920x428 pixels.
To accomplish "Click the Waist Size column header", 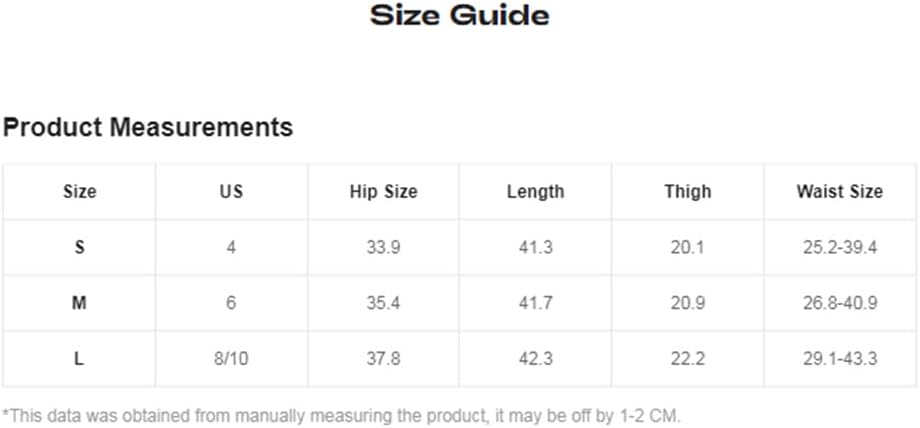I will click(840, 191).
